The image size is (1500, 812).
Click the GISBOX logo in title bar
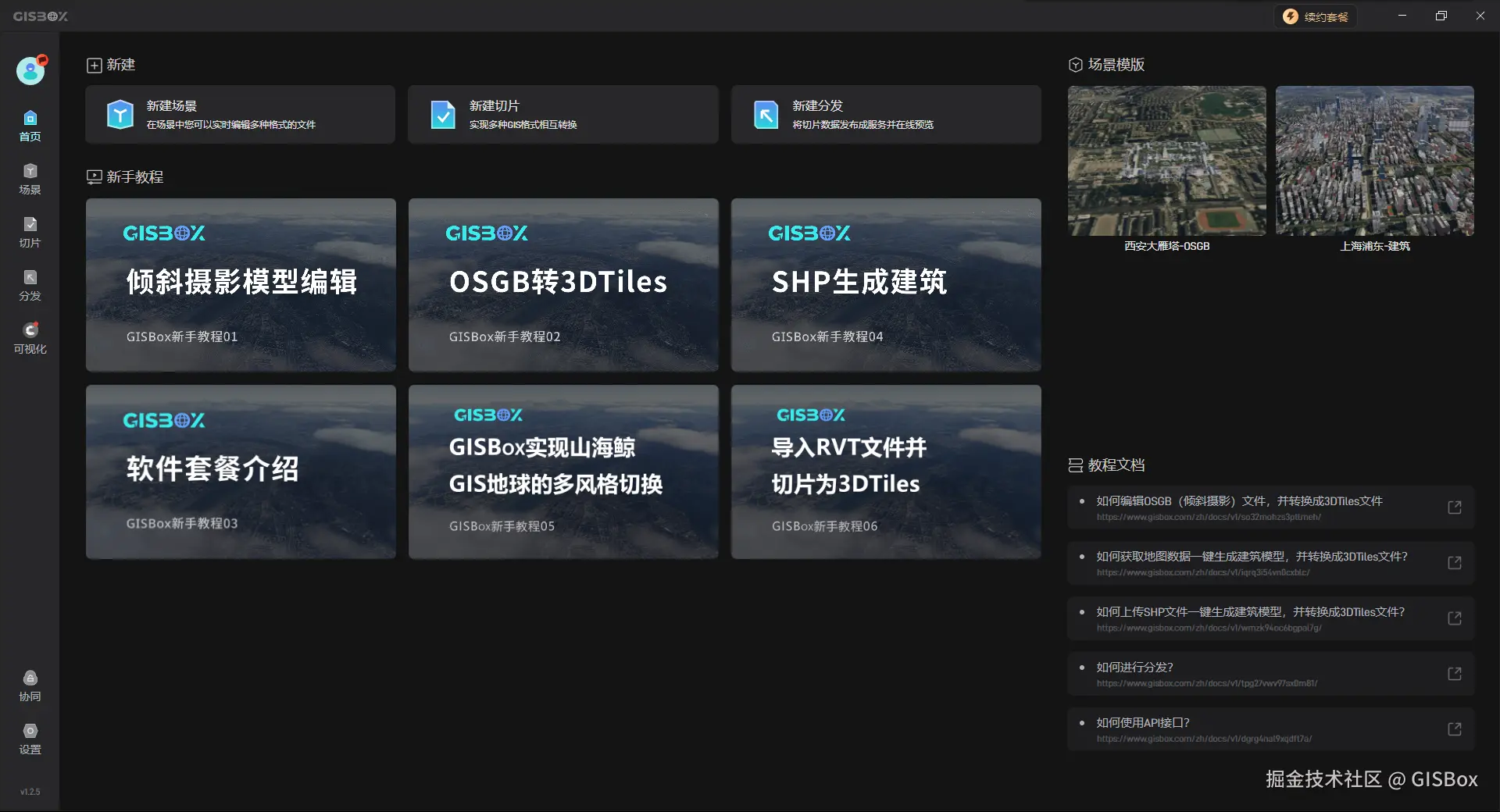pos(41,16)
